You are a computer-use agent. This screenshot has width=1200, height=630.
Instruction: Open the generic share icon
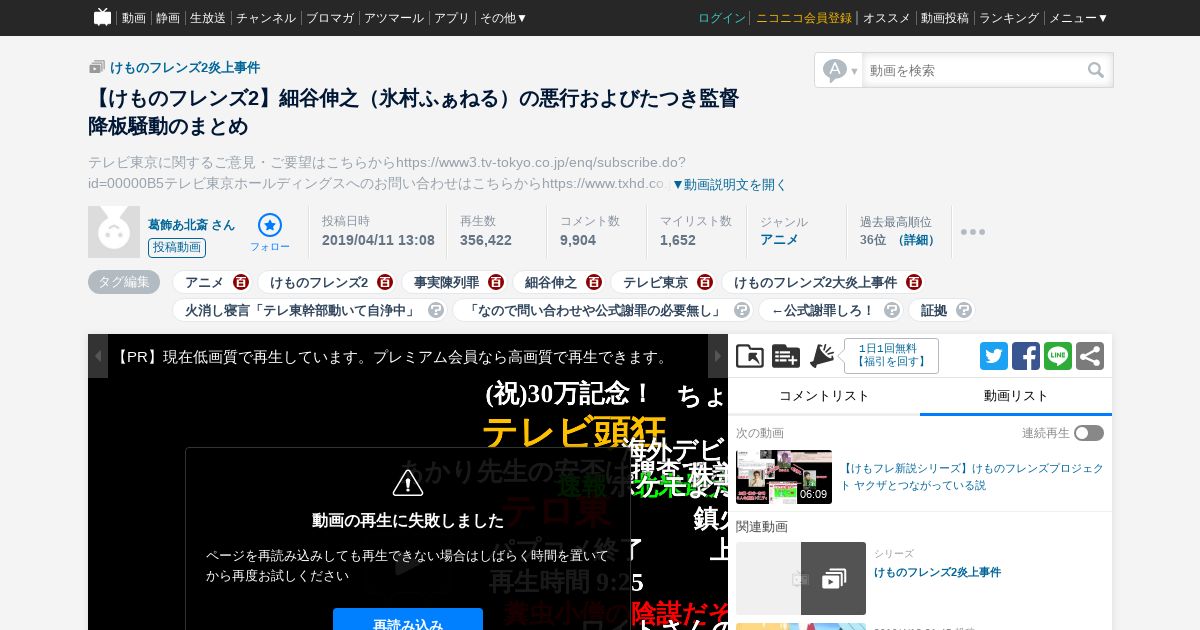pyautogui.click(x=1090, y=356)
